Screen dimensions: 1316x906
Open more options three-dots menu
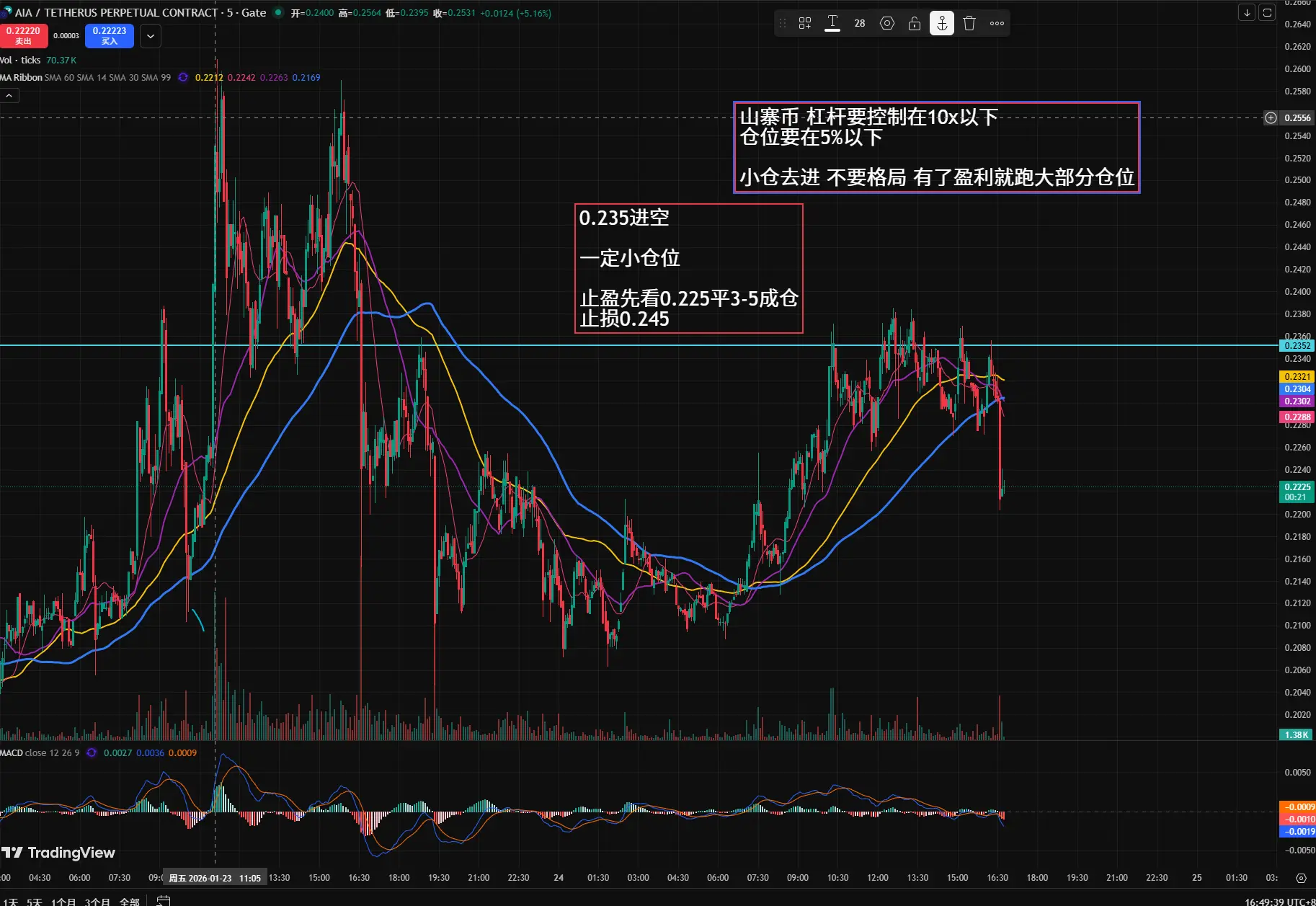click(997, 23)
